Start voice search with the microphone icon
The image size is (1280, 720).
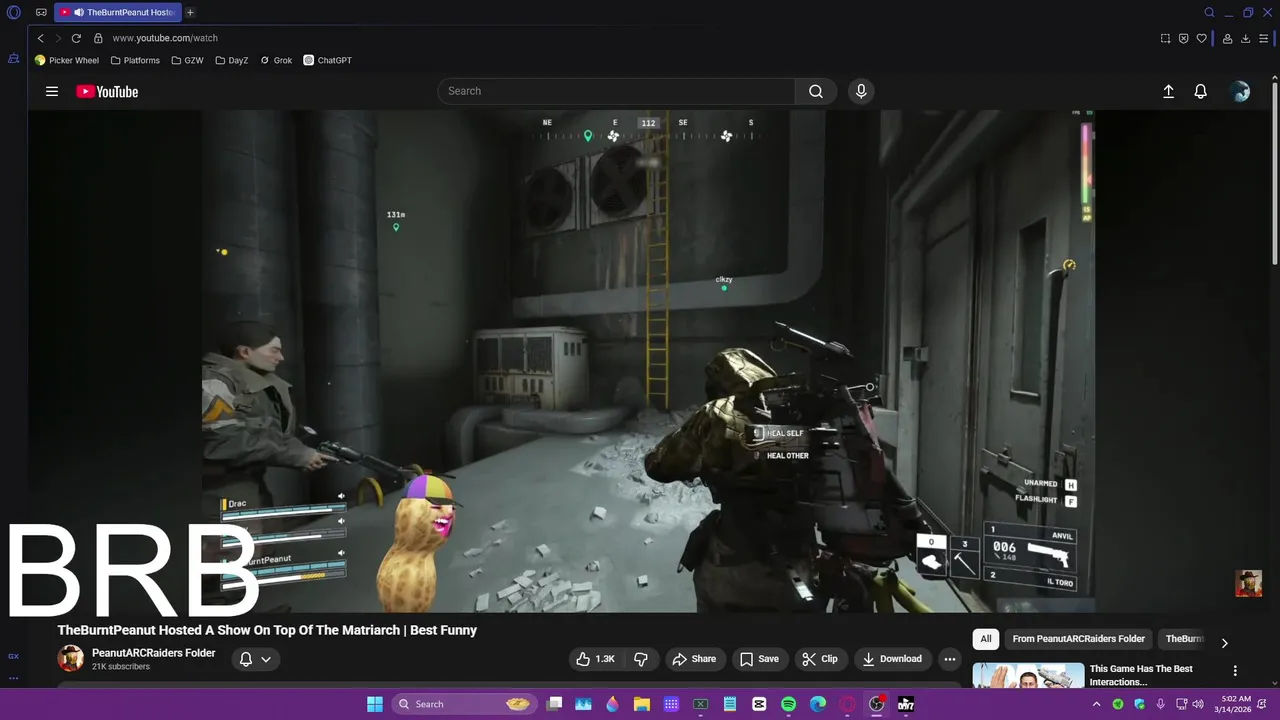tap(861, 91)
